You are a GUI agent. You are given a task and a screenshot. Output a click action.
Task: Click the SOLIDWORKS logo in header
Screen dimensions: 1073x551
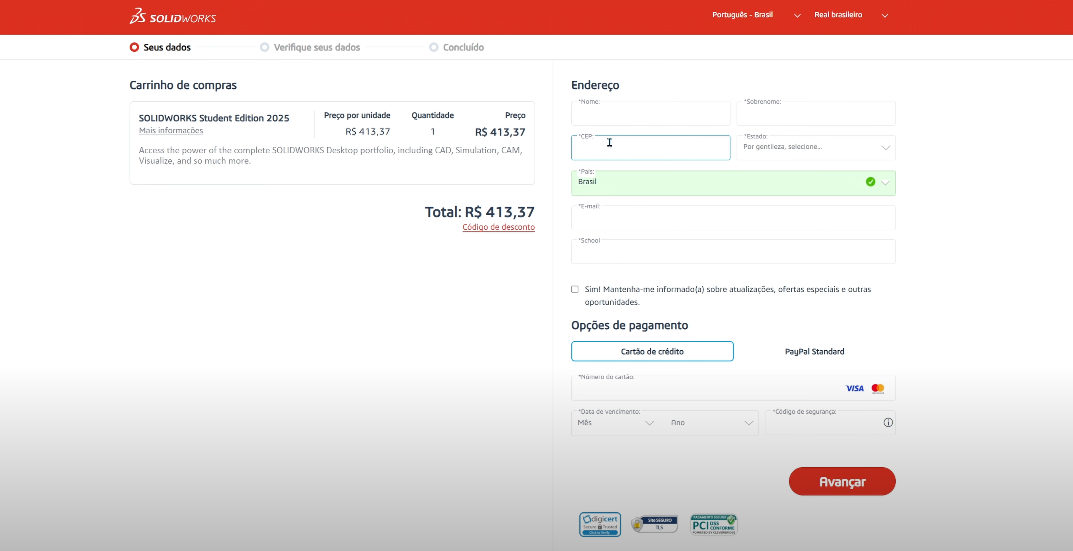tap(172, 17)
